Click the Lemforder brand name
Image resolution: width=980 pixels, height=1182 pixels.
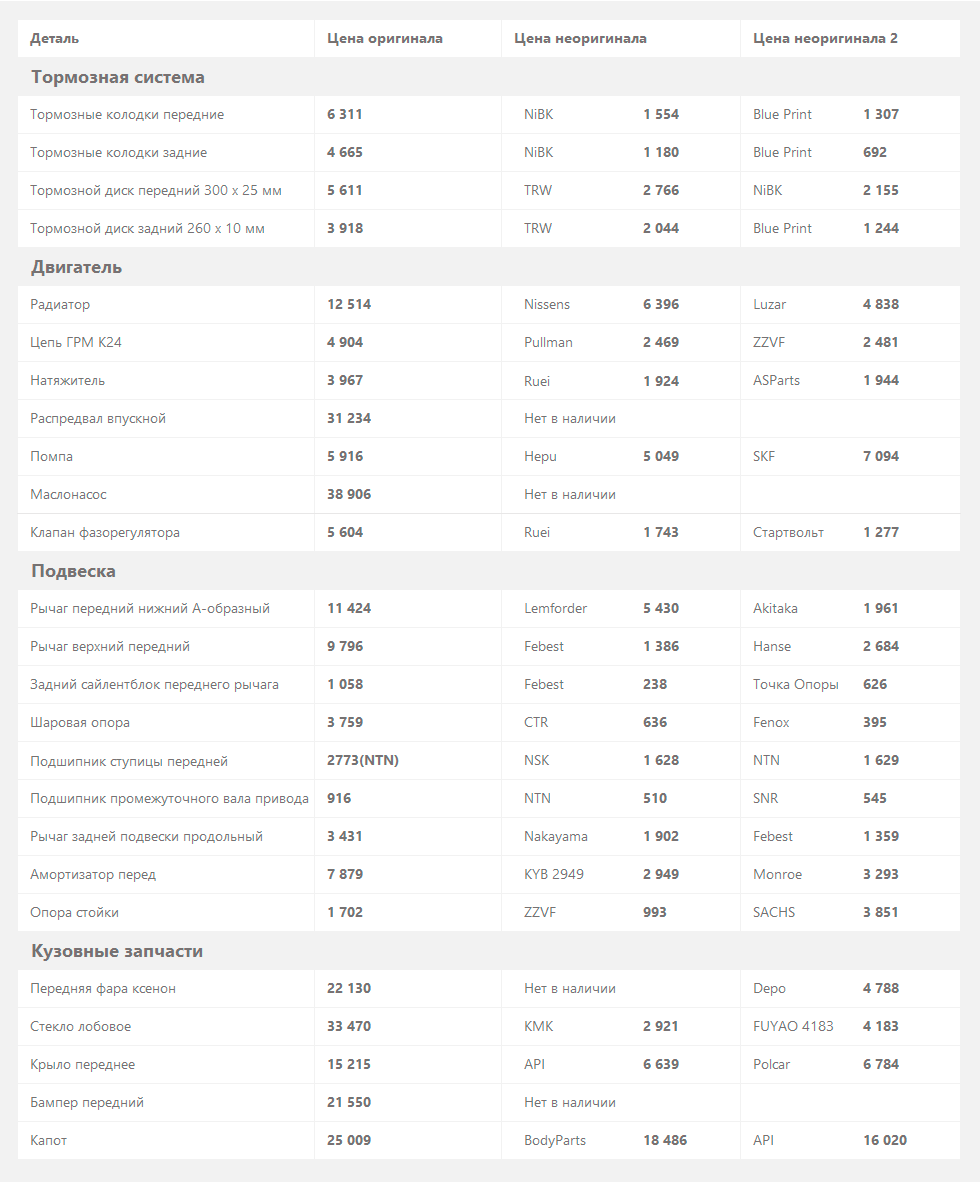pos(556,609)
